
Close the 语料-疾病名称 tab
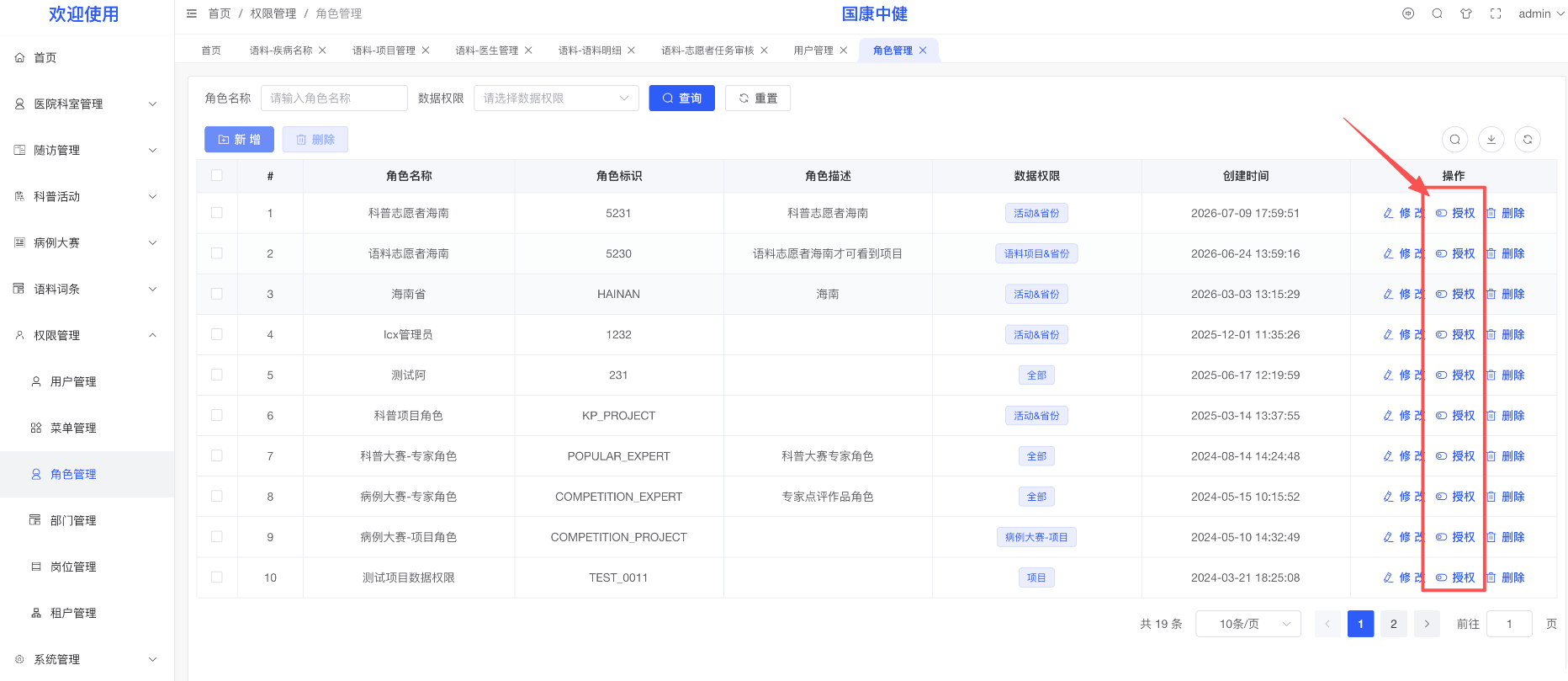(x=322, y=51)
